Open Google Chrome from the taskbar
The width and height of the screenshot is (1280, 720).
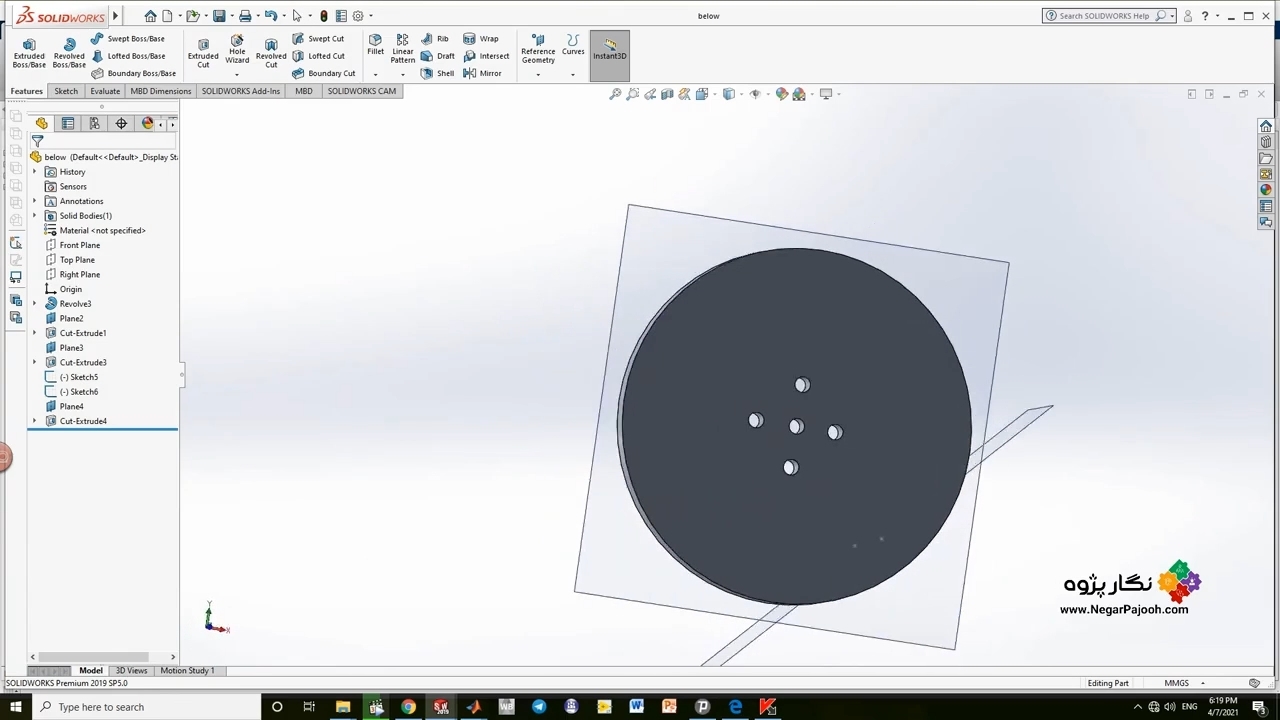tap(408, 707)
